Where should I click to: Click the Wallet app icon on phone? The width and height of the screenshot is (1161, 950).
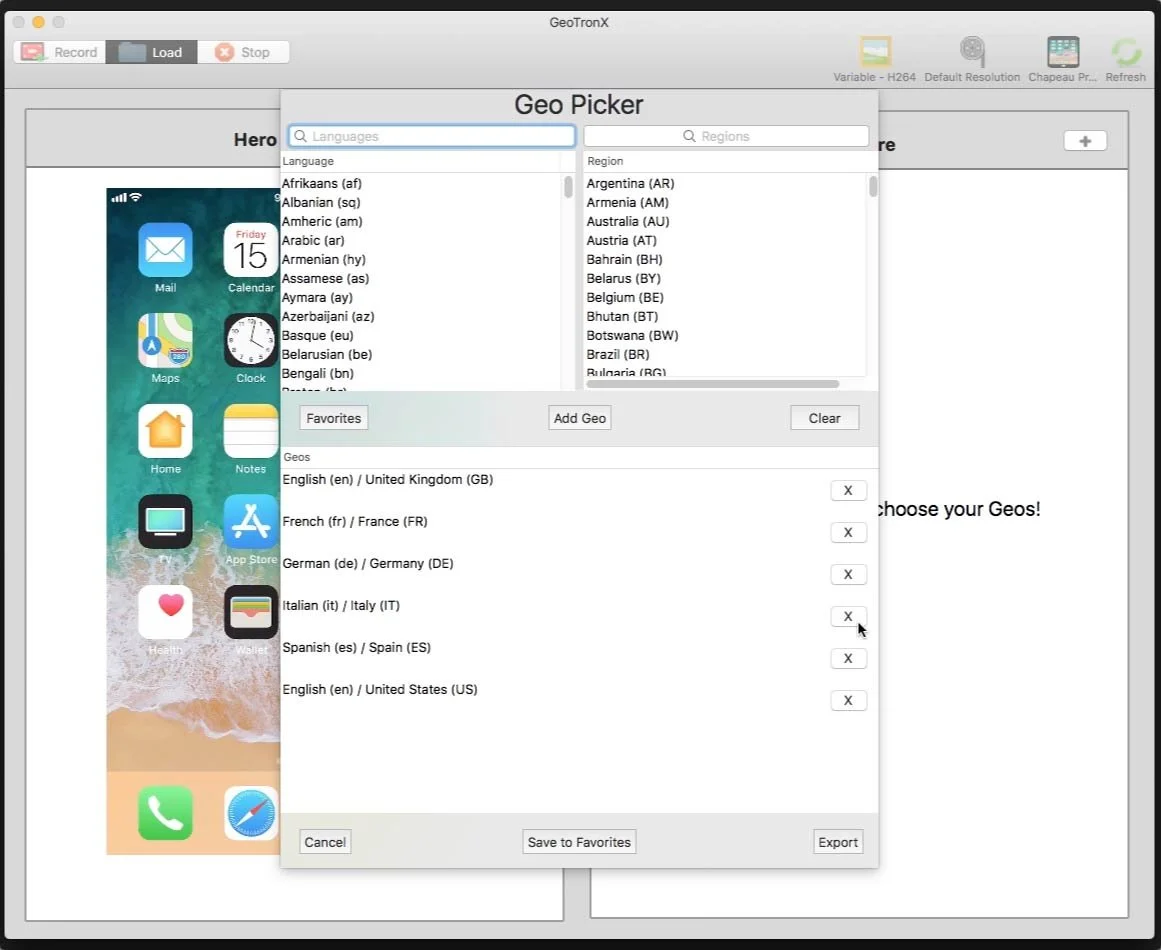(x=250, y=612)
